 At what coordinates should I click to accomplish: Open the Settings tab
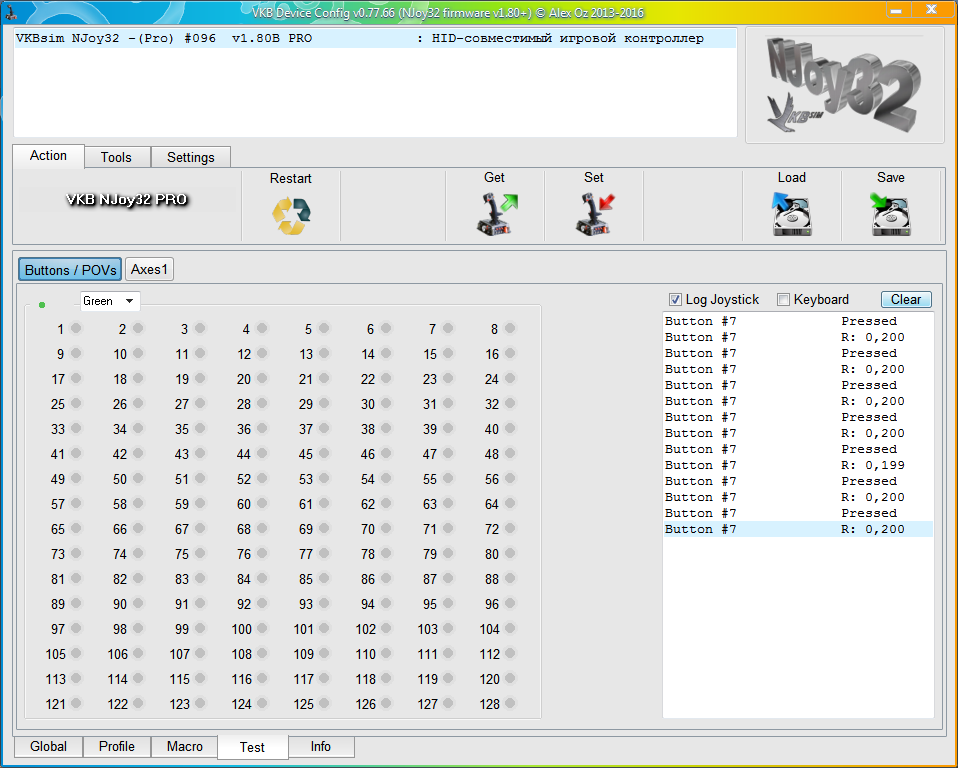pos(191,157)
